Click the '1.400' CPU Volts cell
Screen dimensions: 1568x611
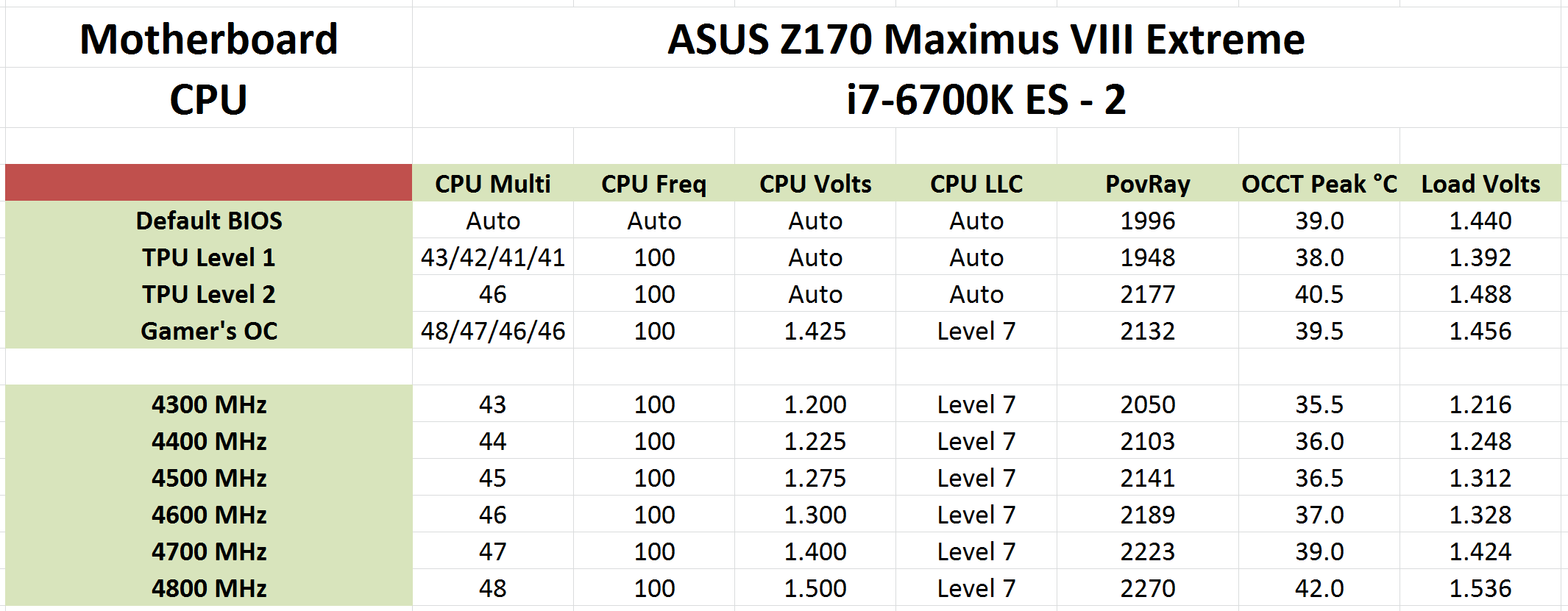(x=815, y=551)
